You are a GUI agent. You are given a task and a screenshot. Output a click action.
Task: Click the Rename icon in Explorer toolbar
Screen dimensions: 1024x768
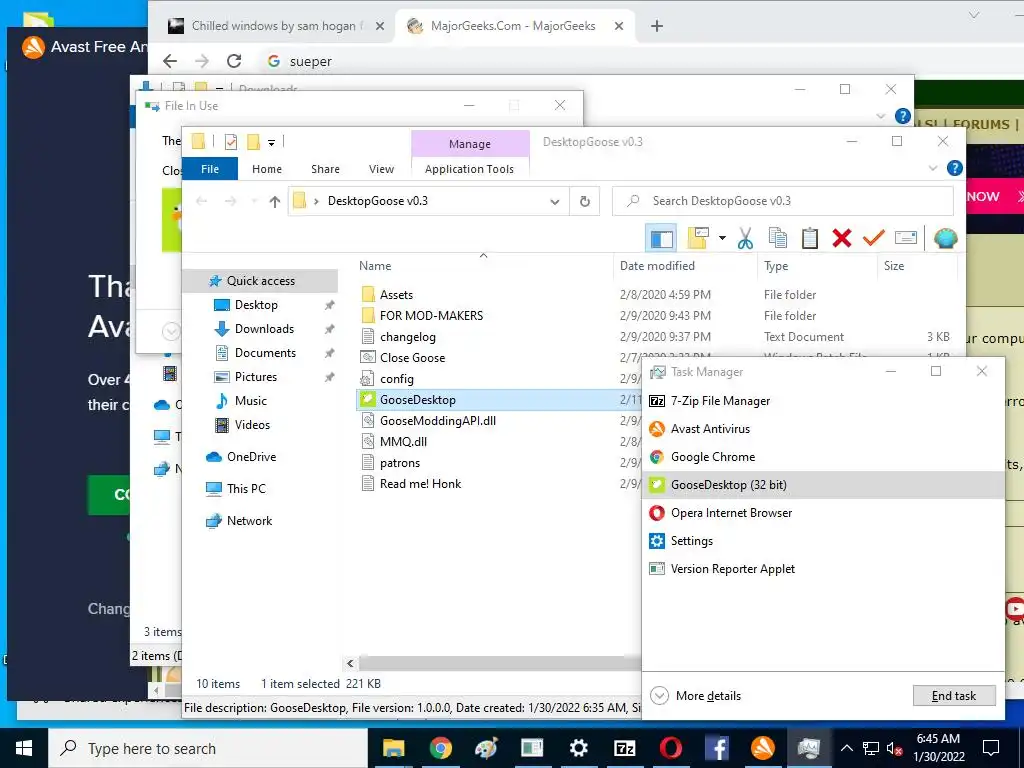[x=906, y=238]
